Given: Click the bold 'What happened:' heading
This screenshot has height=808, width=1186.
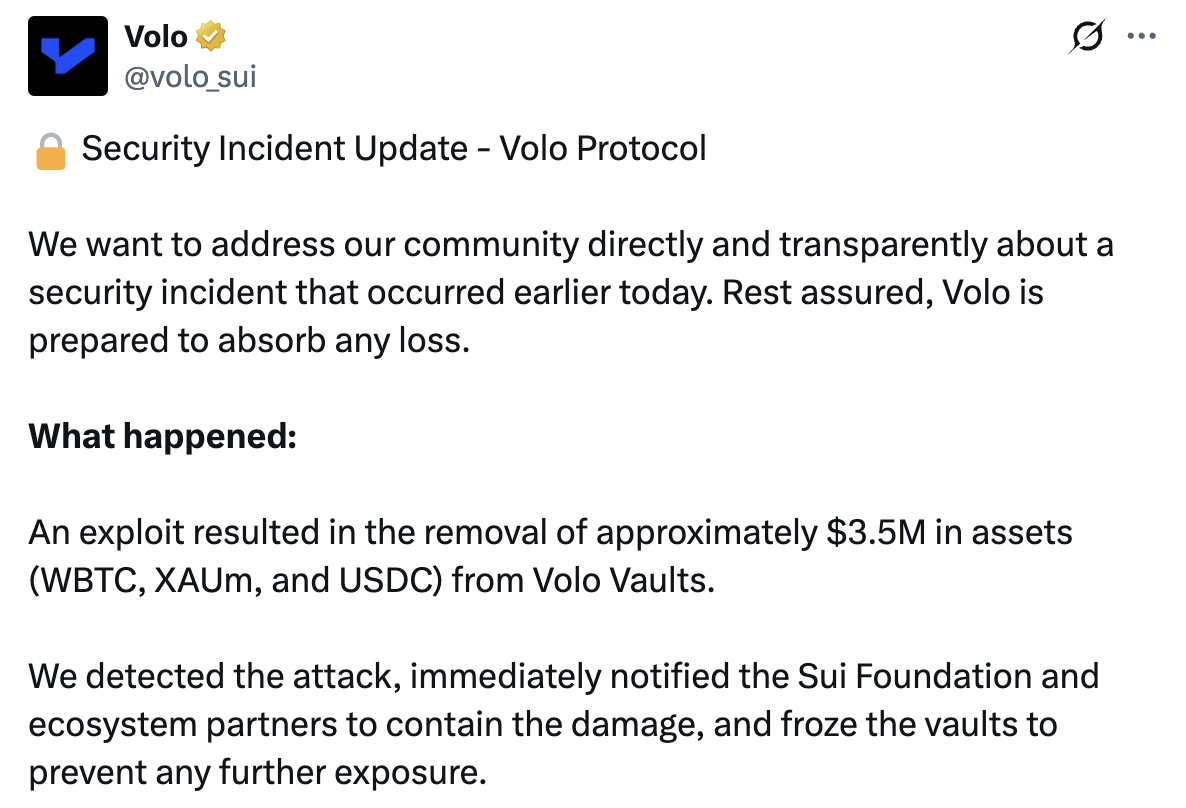Looking at the screenshot, I should pyautogui.click(x=162, y=437).
